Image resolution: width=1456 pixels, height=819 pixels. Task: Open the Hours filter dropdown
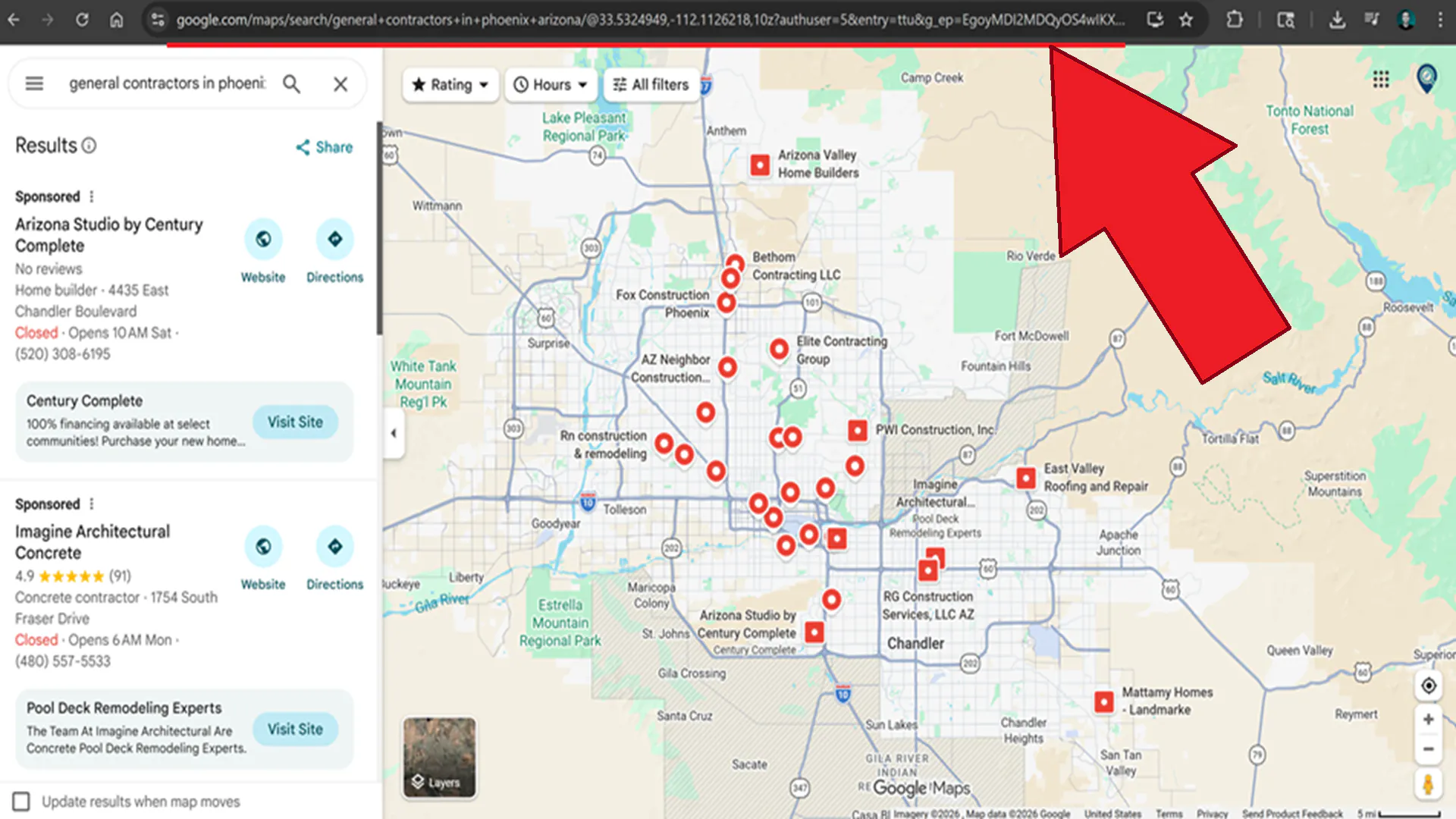coord(551,85)
